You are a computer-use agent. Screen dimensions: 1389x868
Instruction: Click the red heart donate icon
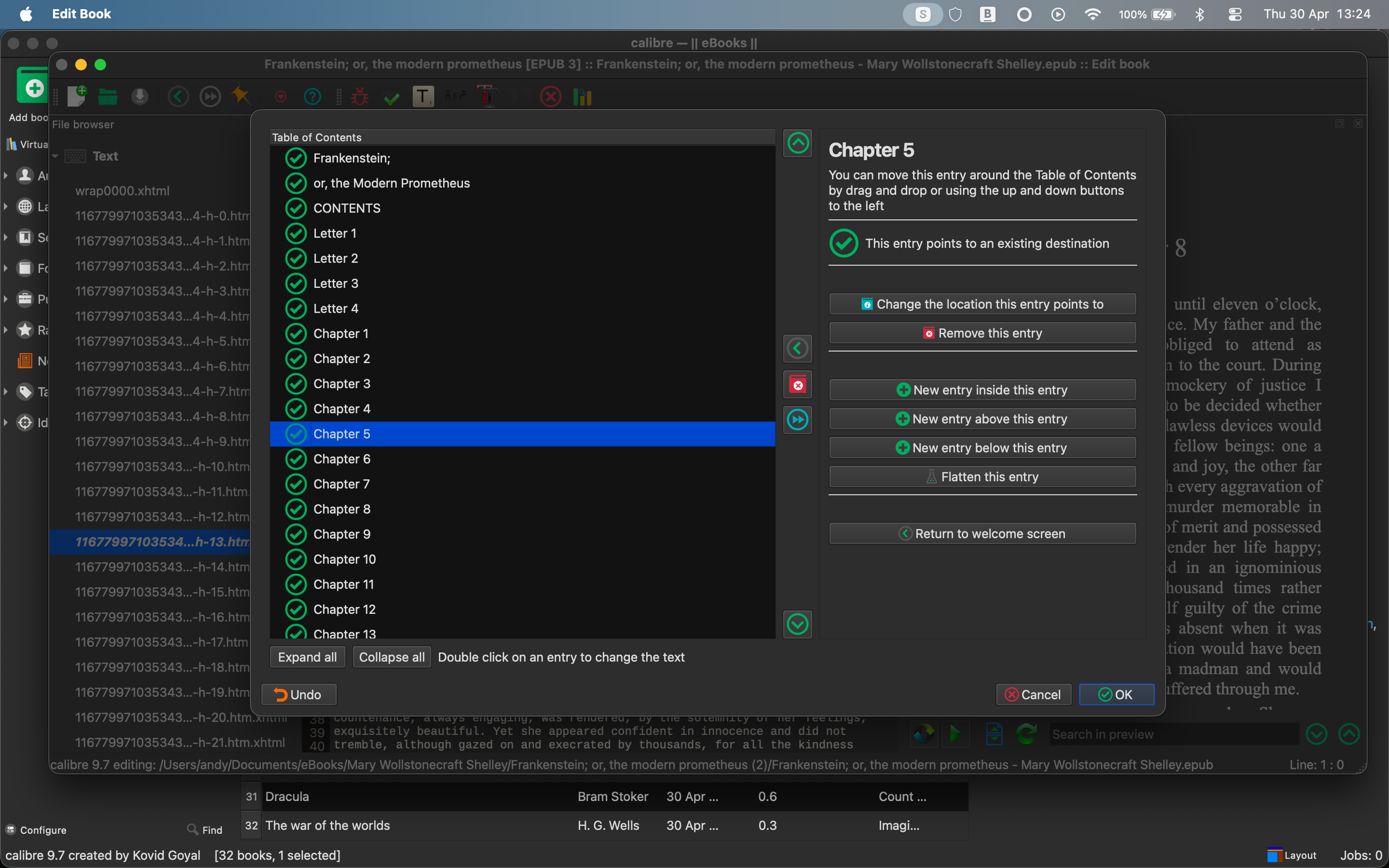pyautogui.click(x=281, y=96)
